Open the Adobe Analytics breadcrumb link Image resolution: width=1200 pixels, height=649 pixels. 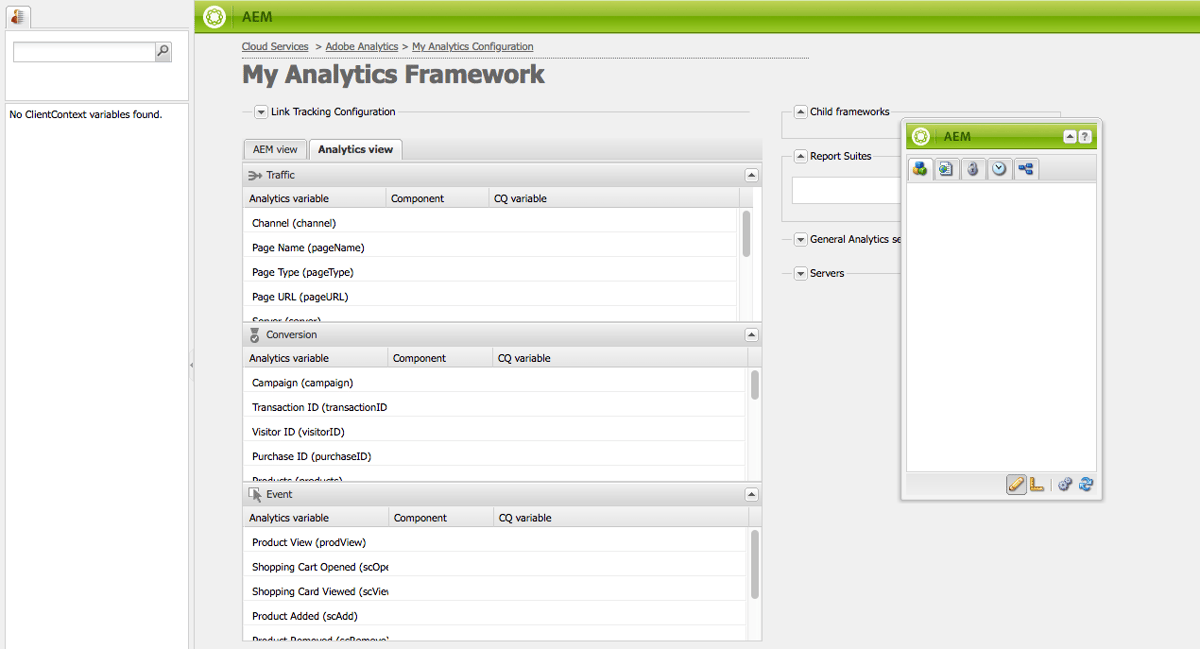pyautogui.click(x=362, y=46)
